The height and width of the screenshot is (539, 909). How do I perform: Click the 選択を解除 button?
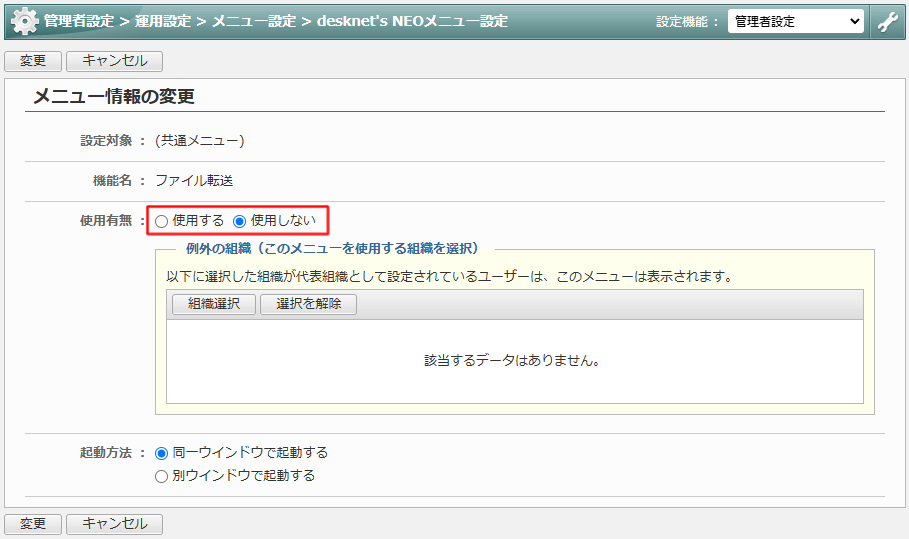[x=308, y=305]
